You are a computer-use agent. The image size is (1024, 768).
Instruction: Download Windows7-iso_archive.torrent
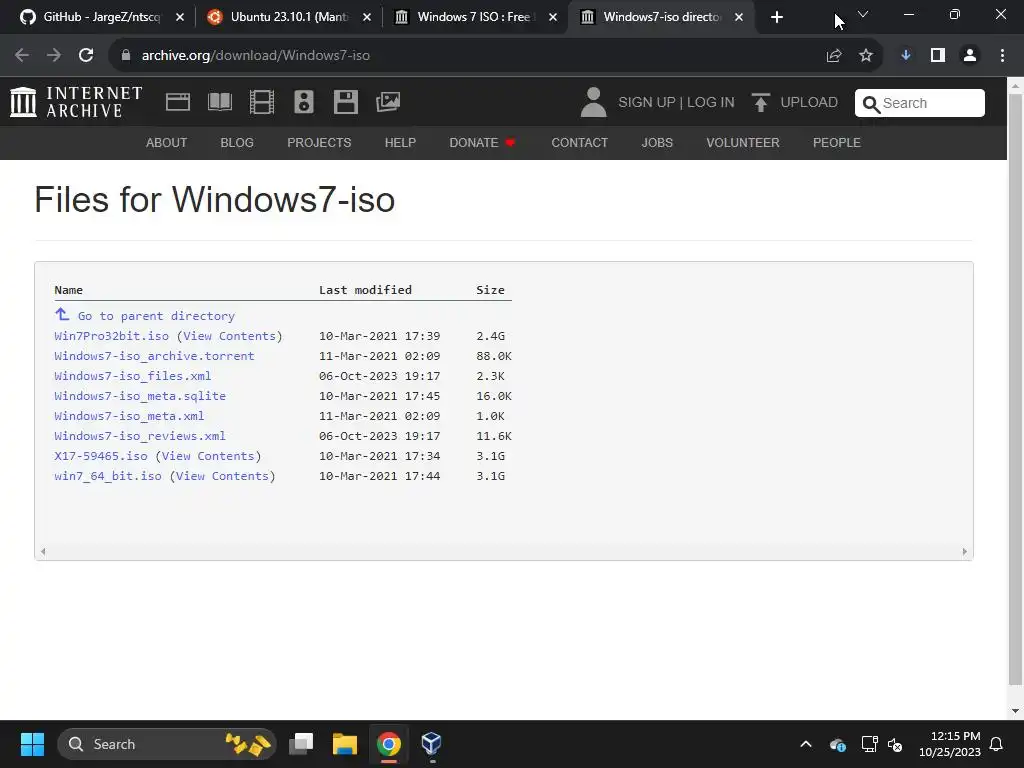pyautogui.click(x=154, y=356)
